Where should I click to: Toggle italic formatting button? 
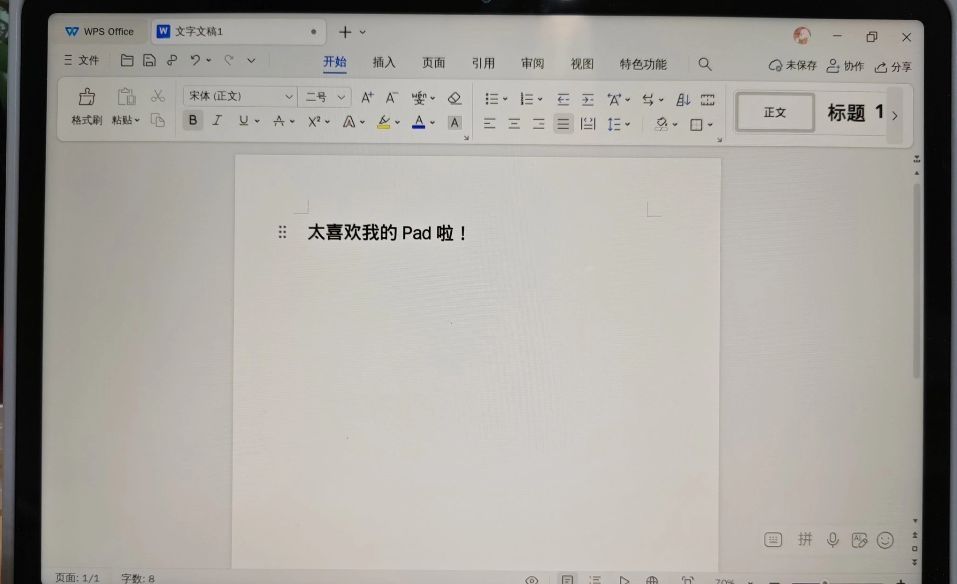[216, 121]
